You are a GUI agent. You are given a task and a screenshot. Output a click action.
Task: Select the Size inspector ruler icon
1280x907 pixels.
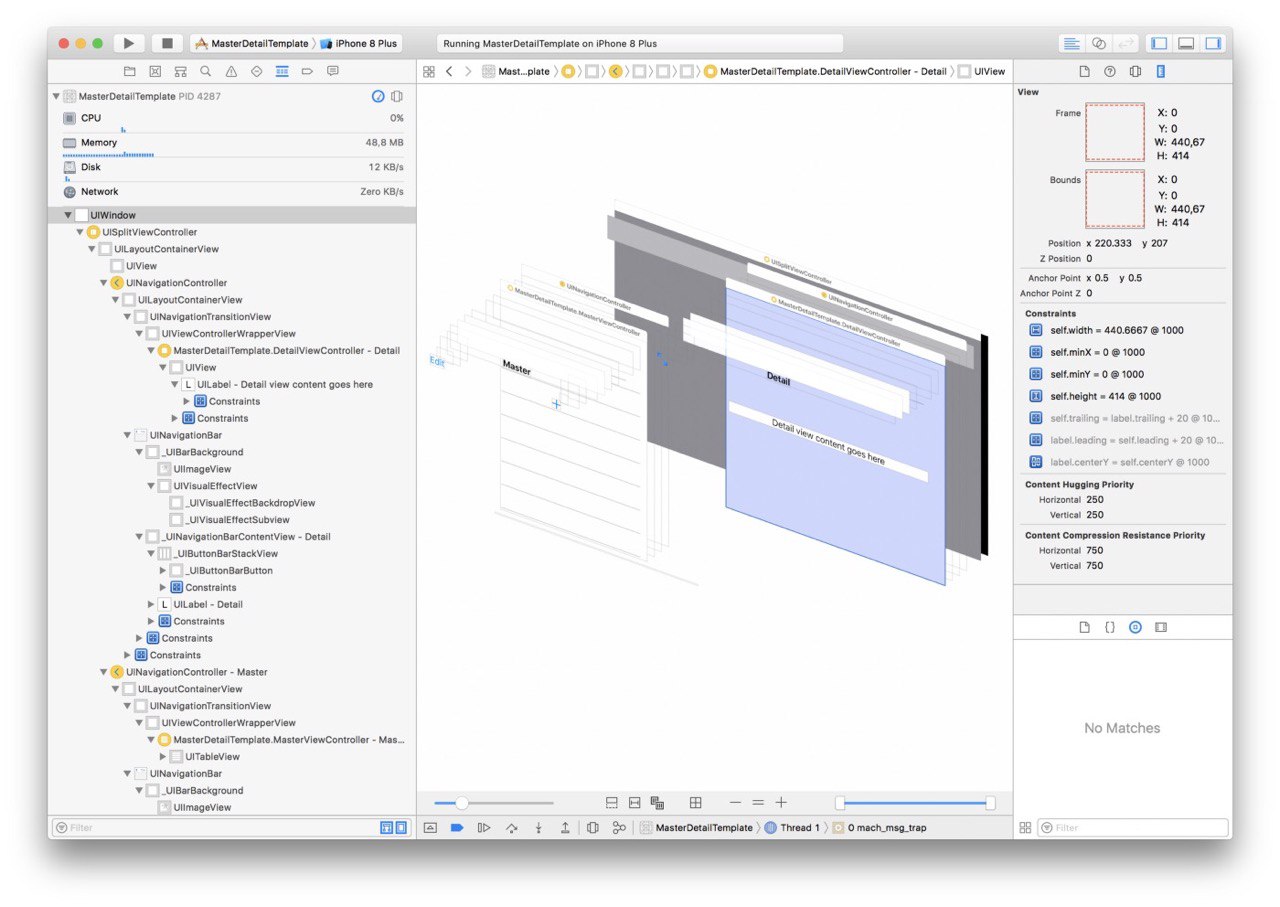[1161, 72]
